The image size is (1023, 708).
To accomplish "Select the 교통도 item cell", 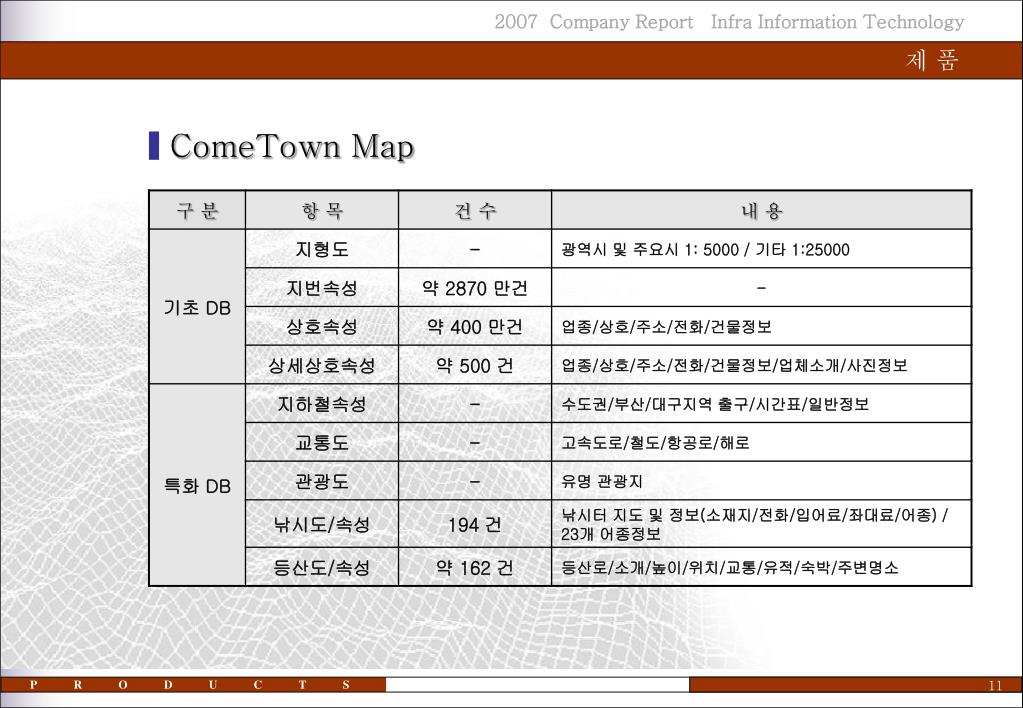I will 322,442.
